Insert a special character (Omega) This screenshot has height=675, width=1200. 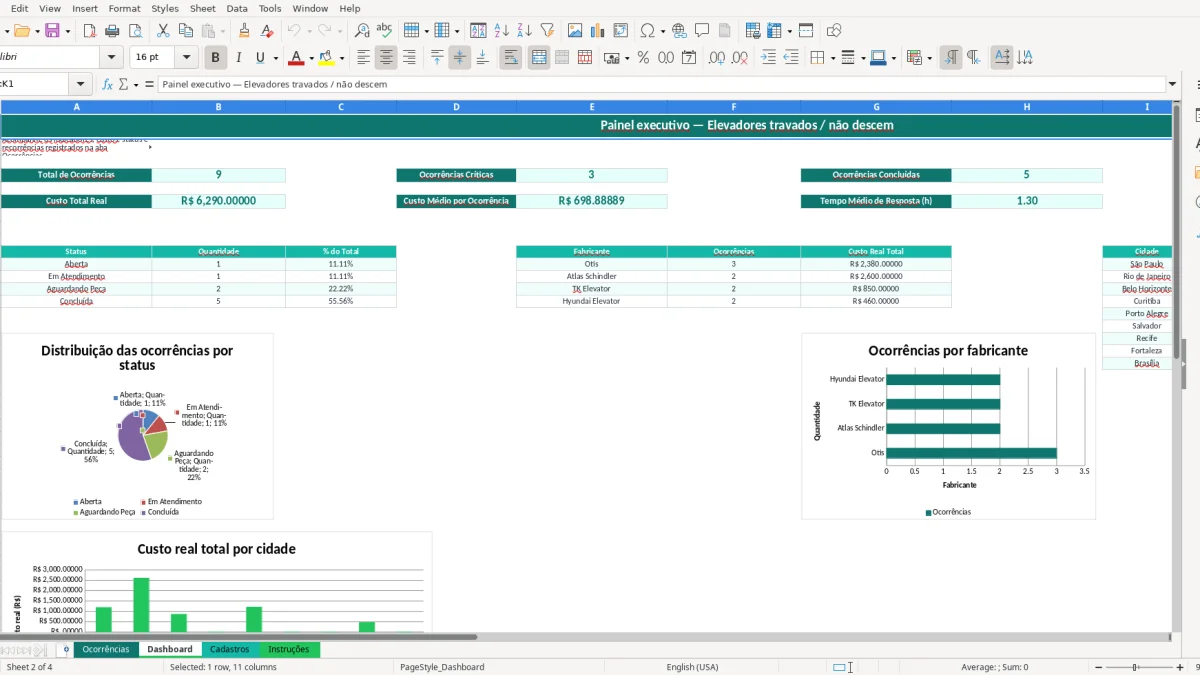(647, 31)
